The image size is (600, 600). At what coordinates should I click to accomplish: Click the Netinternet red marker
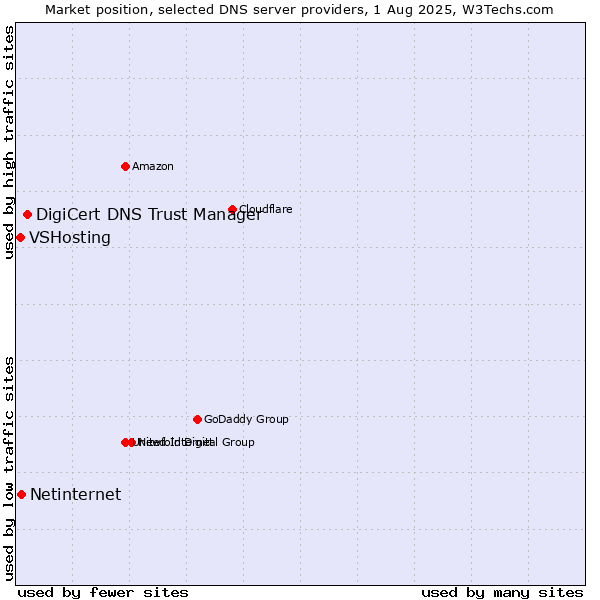pyautogui.click(x=21, y=494)
